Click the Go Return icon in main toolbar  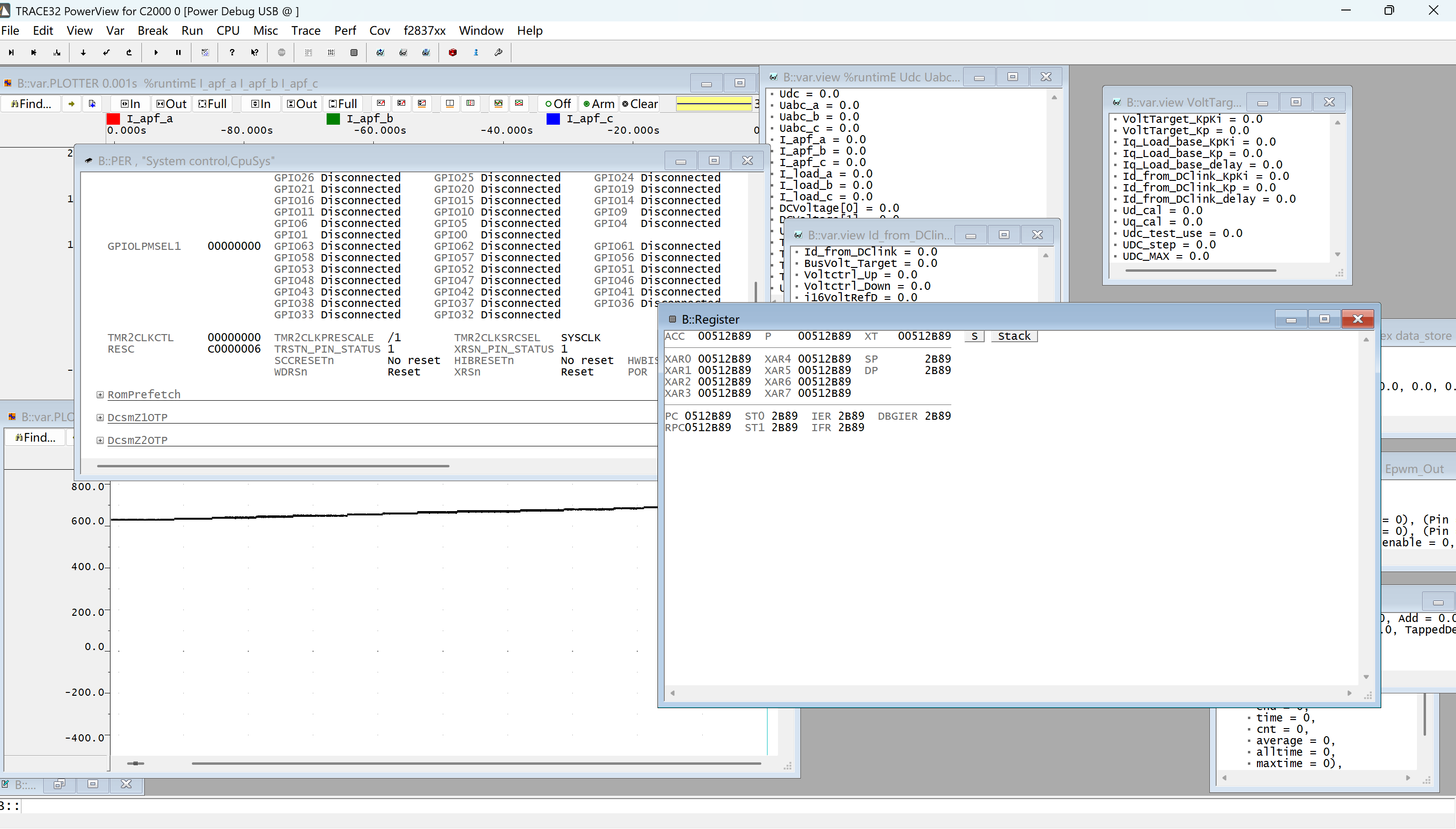tap(106, 52)
